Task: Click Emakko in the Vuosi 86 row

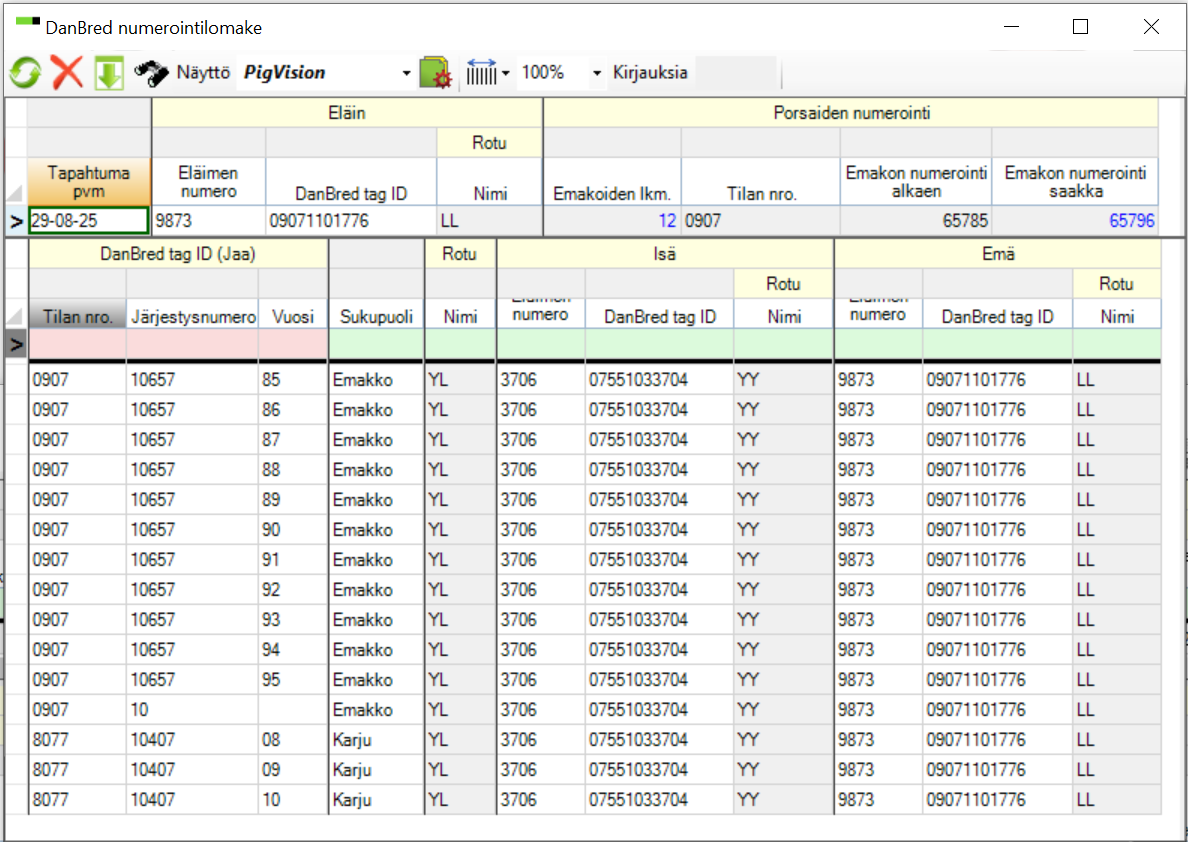Action: click(x=376, y=409)
